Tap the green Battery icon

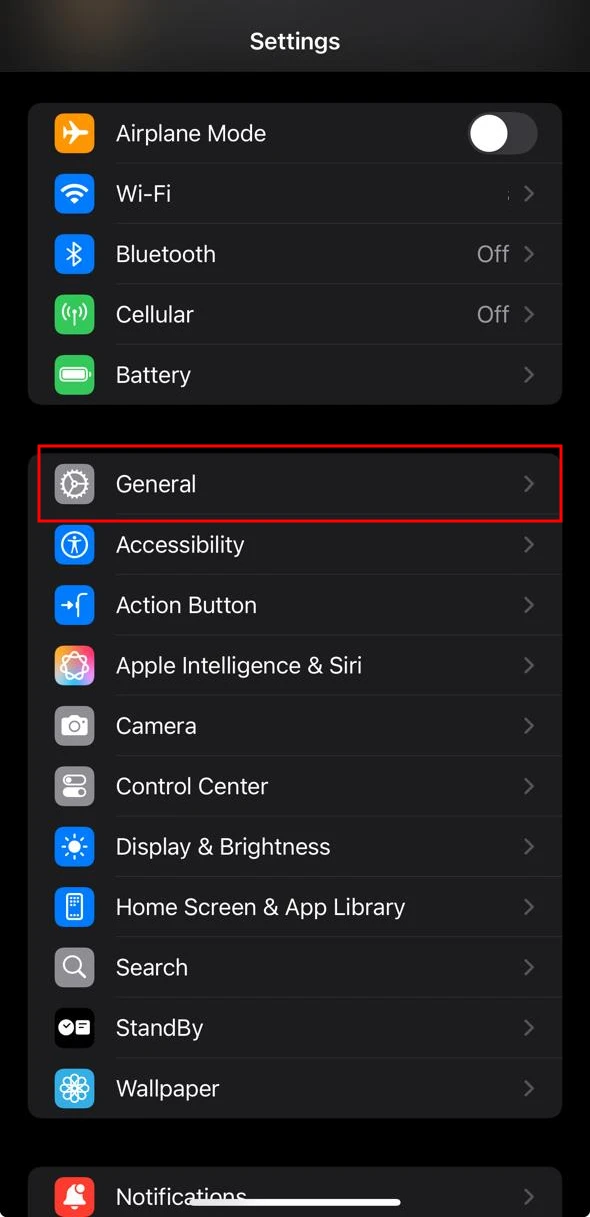[74, 375]
